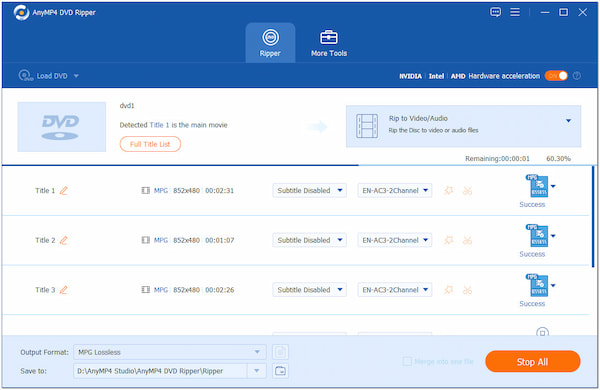
Task: Click the film strip icon in Rip panel
Action: [367, 126]
